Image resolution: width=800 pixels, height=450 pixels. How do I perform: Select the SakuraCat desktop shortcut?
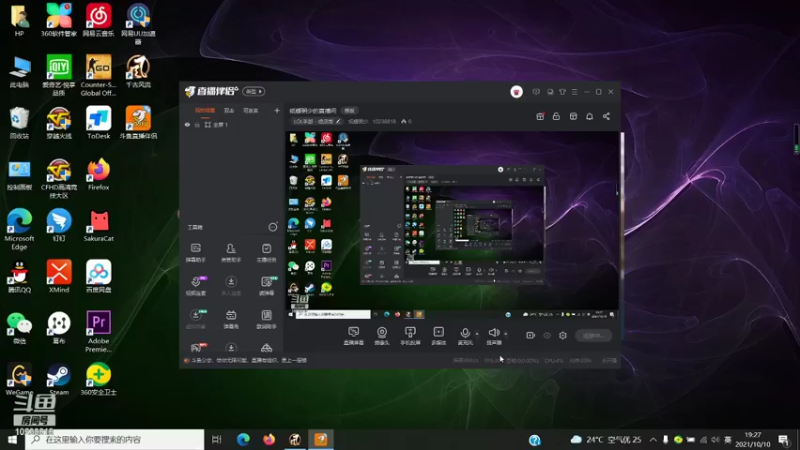[98, 226]
